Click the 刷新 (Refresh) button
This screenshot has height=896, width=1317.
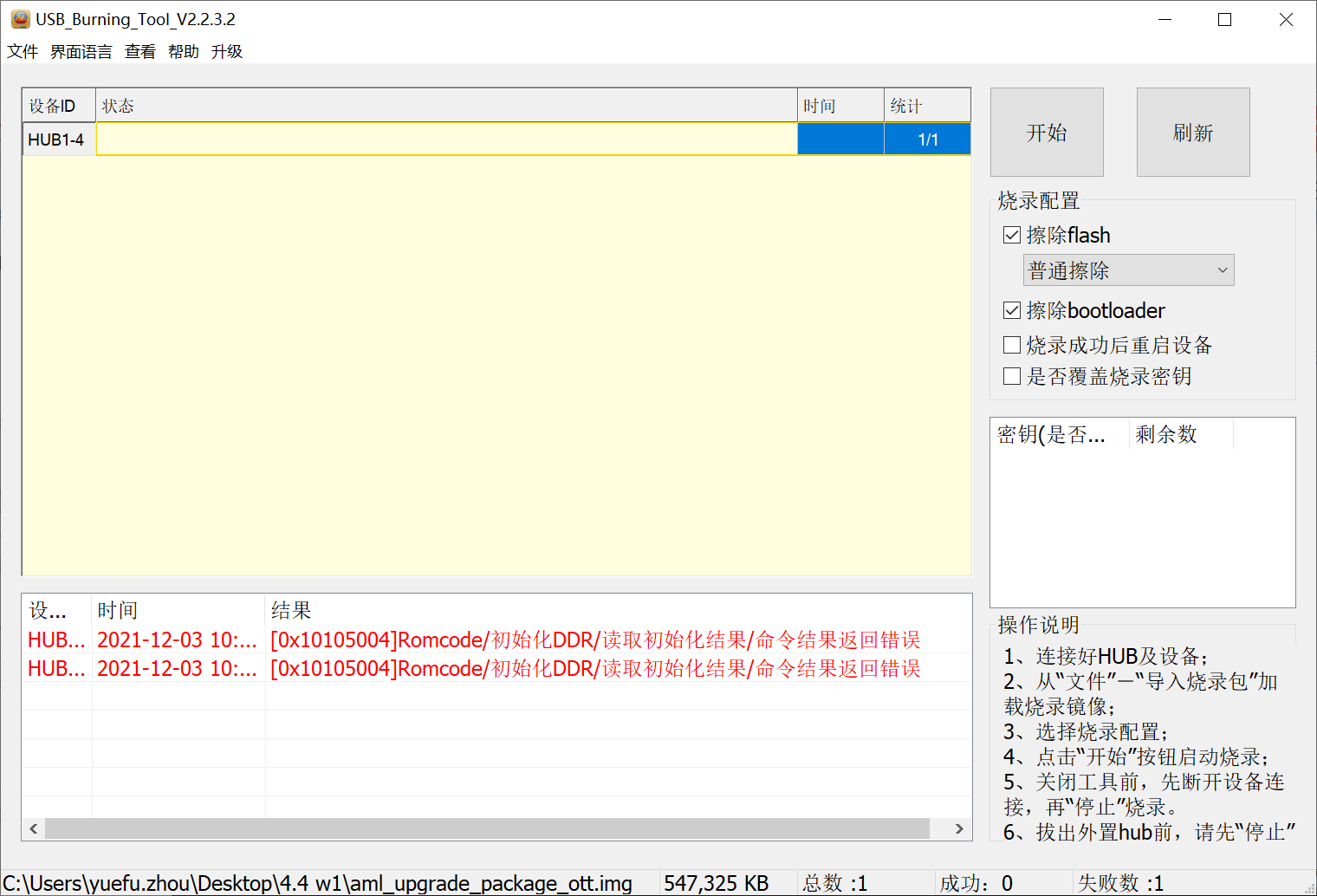[x=1192, y=132]
